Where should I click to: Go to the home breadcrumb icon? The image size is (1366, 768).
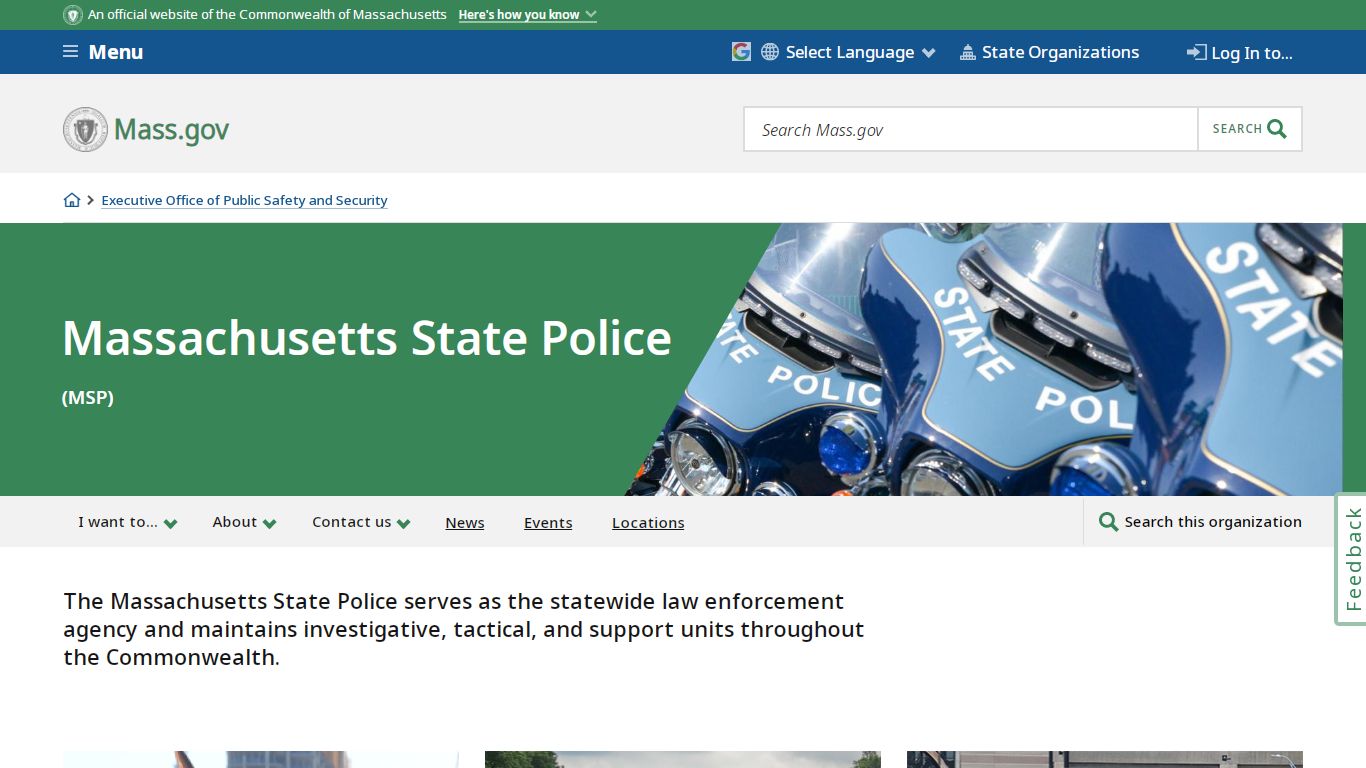click(x=72, y=200)
